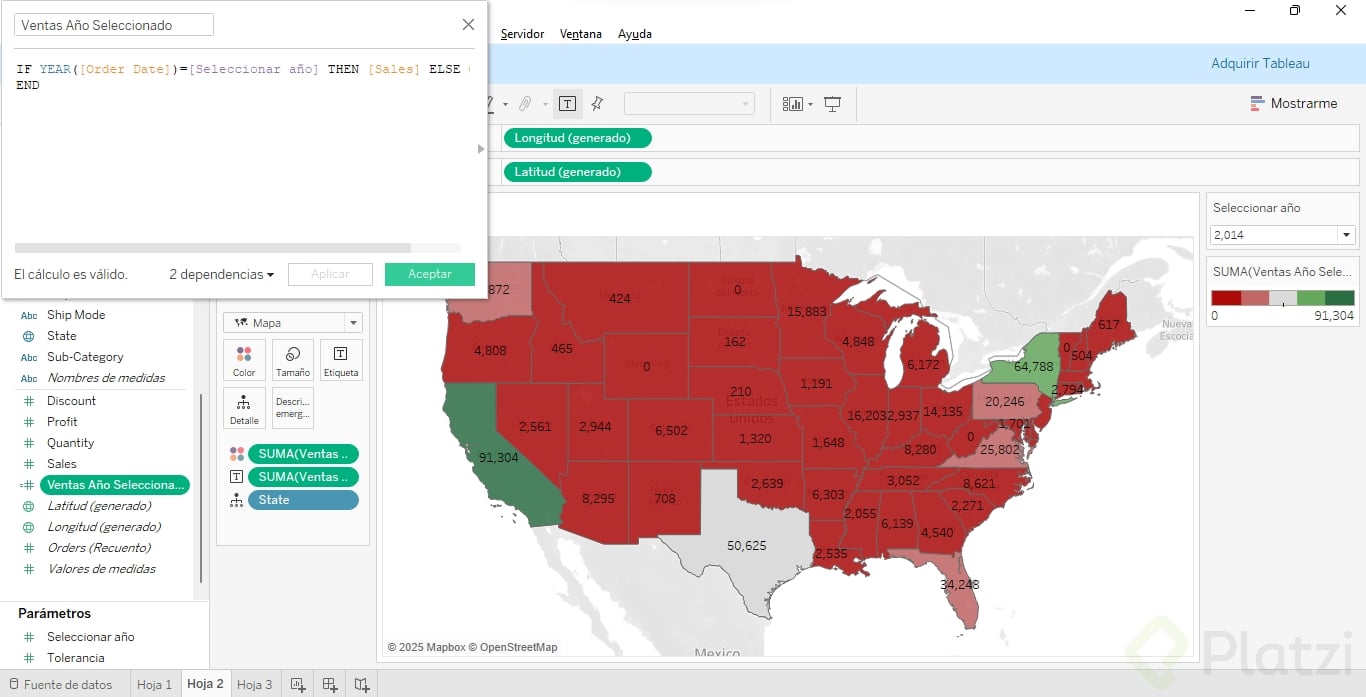
Task: Click label icon beside second SUMA(Ventas) pill
Action: [236, 477]
